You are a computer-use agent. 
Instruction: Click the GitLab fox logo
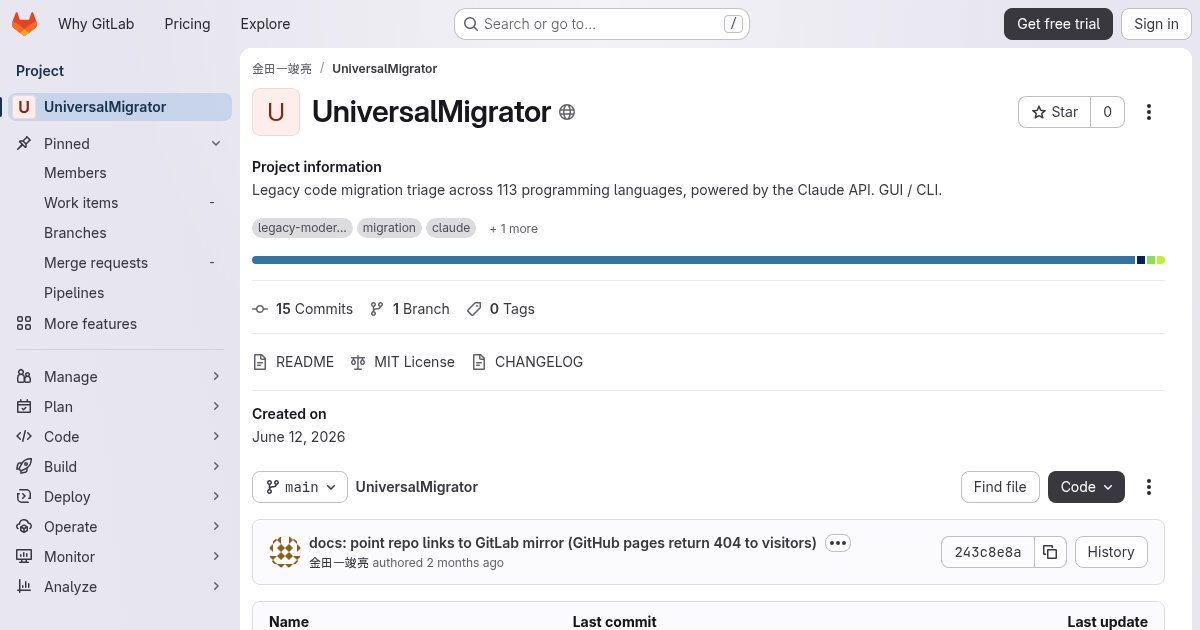pos(24,24)
